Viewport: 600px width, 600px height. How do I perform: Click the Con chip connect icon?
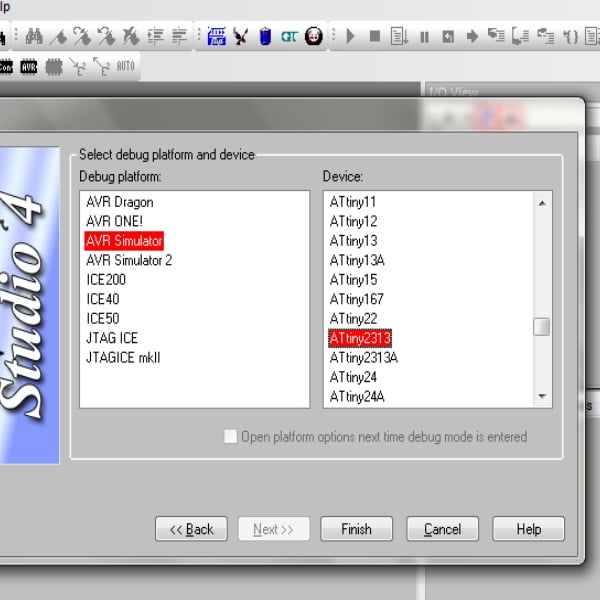(x=6, y=67)
